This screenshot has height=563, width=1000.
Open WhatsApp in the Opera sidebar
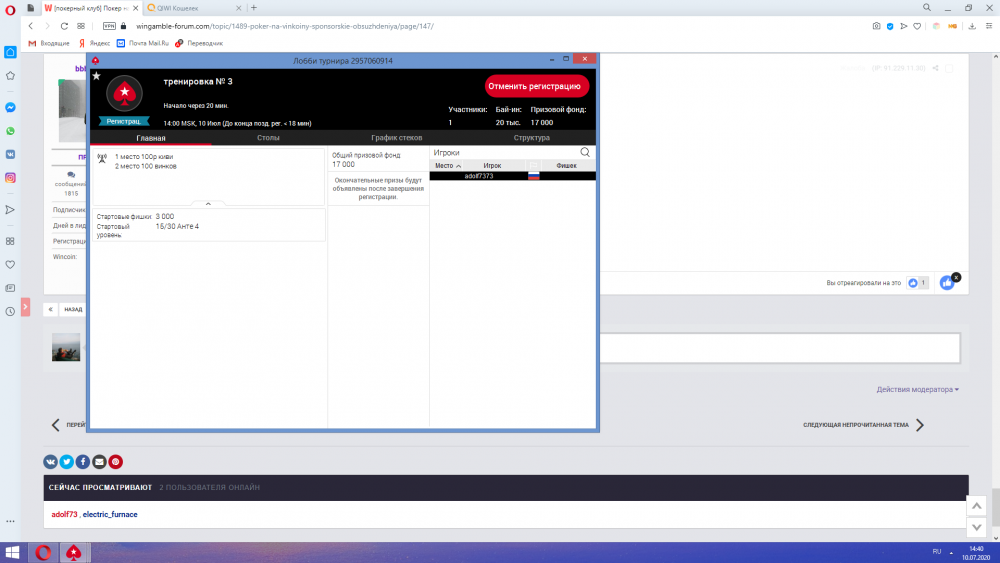click(10, 131)
